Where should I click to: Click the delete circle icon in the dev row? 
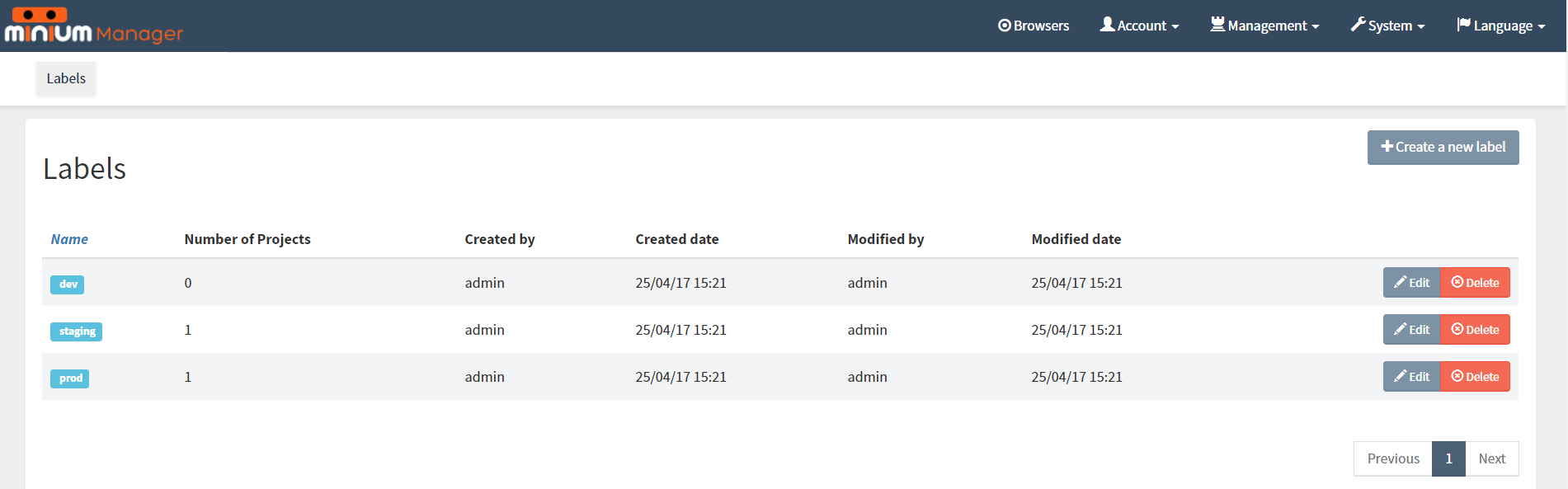1457,282
